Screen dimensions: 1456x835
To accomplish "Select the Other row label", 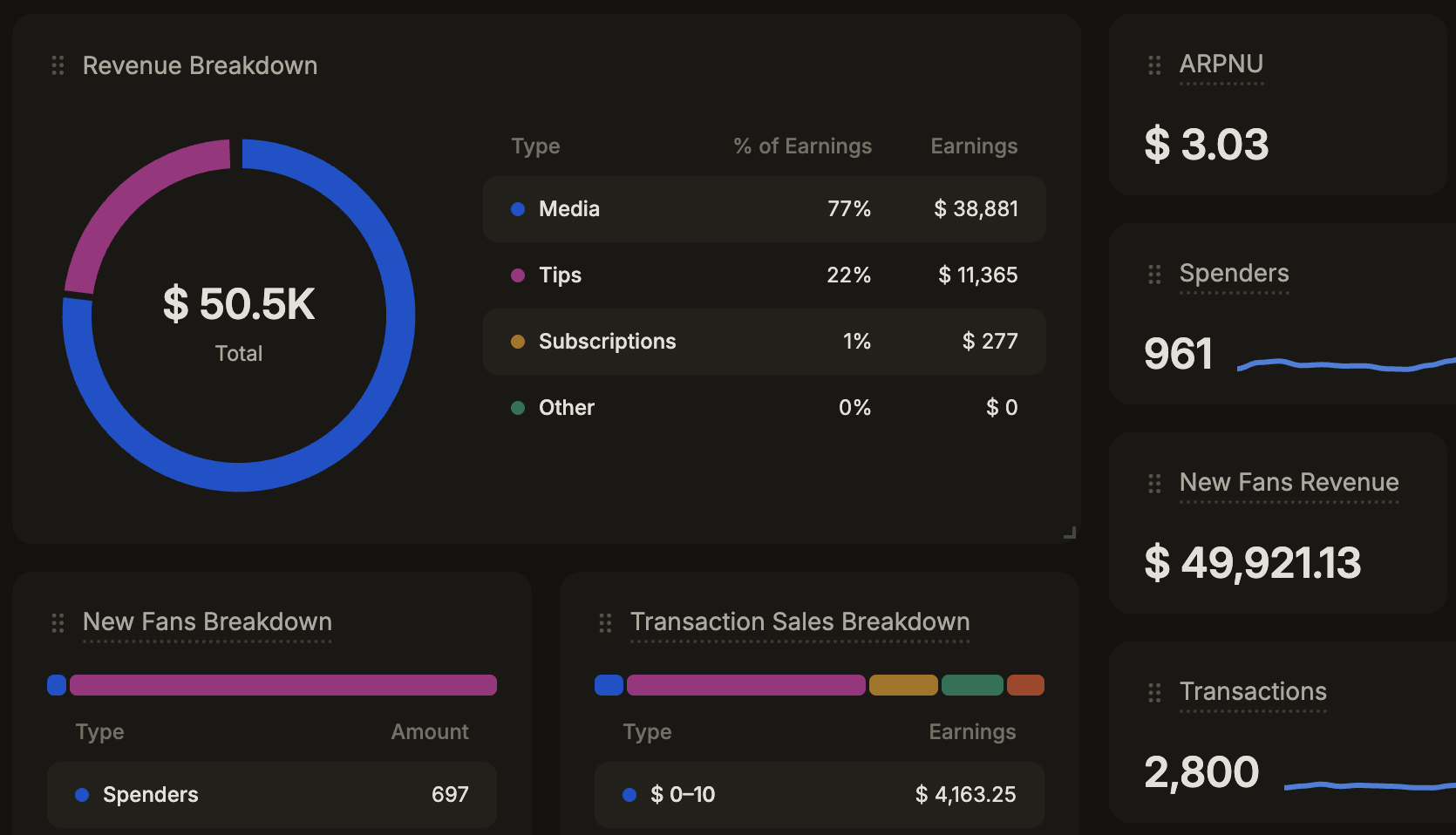I will pyautogui.click(x=567, y=408).
